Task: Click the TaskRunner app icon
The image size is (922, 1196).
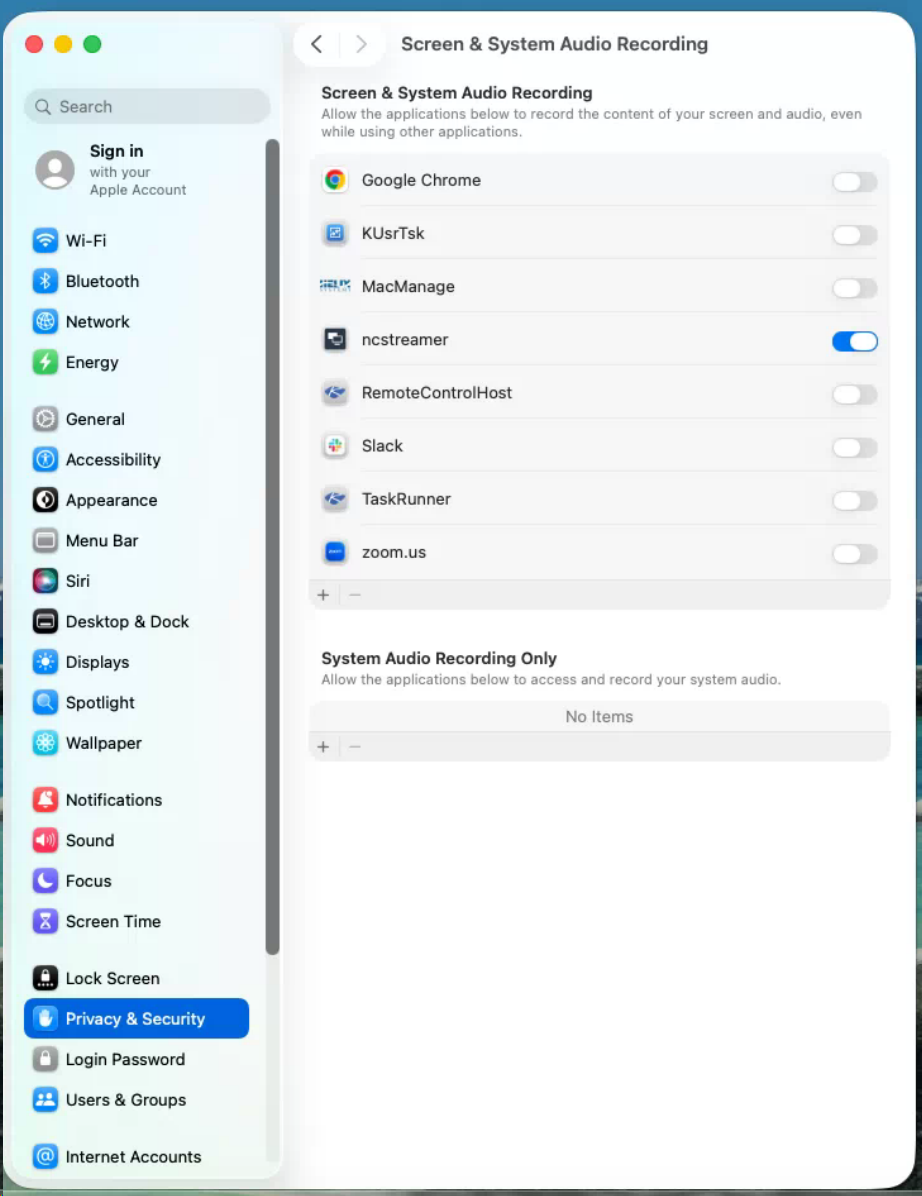Action: 335,499
